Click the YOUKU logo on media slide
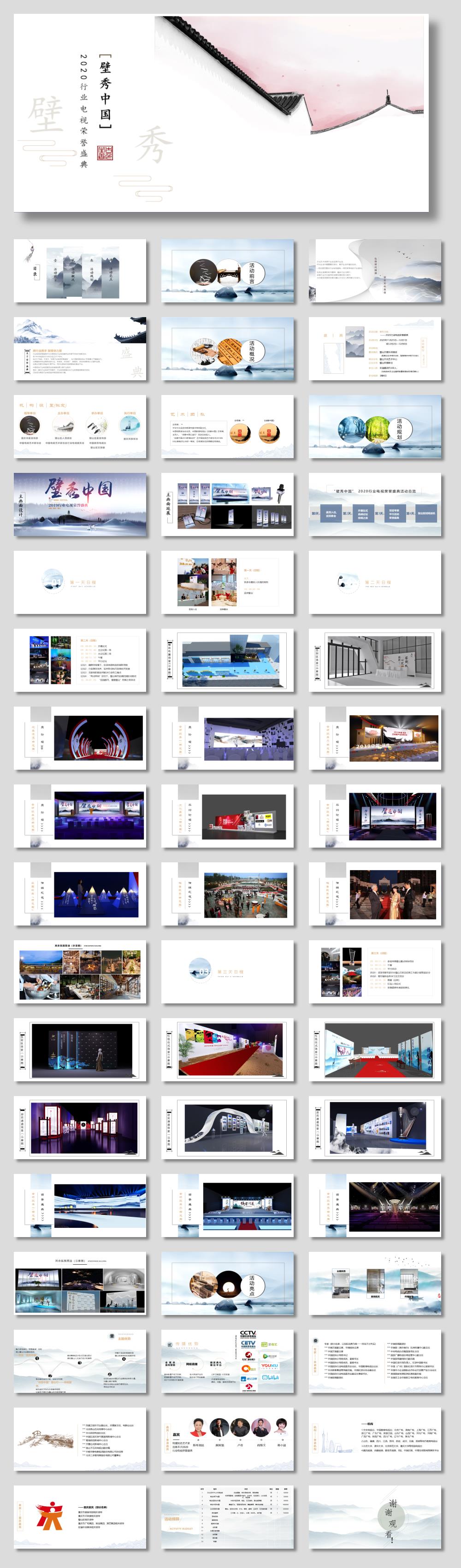 tap(269, 1366)
